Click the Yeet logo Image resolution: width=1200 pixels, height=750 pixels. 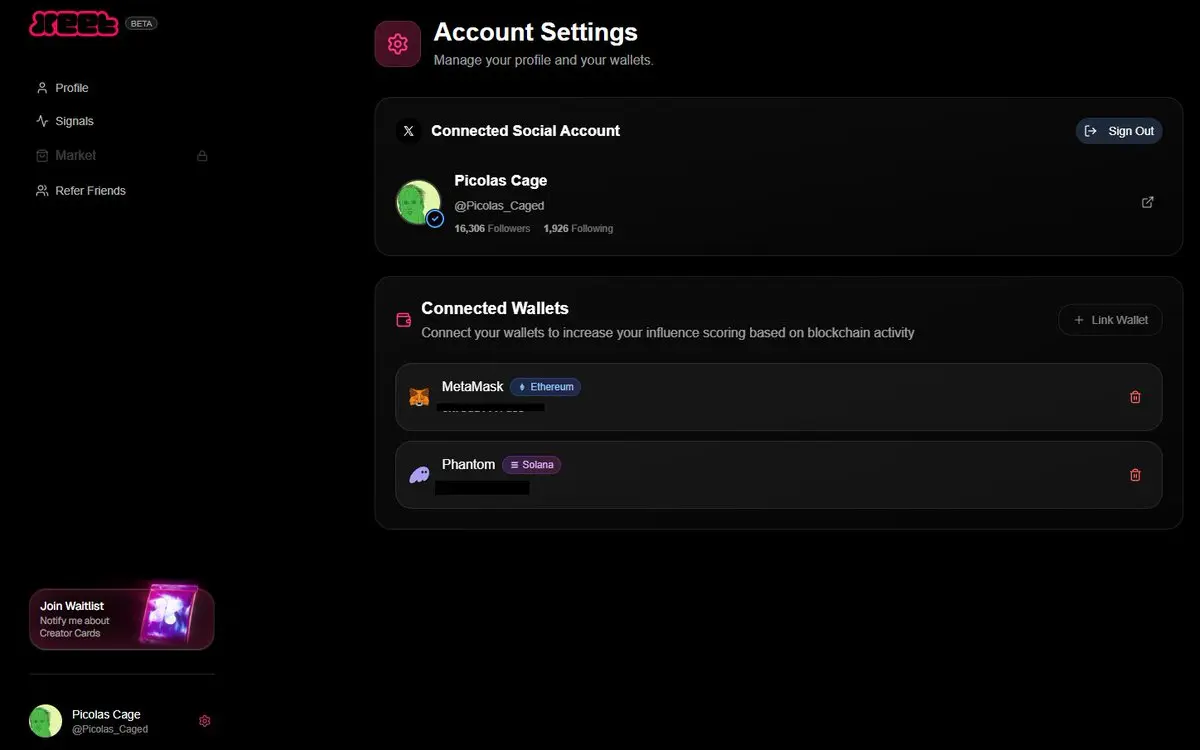(74, 23)
